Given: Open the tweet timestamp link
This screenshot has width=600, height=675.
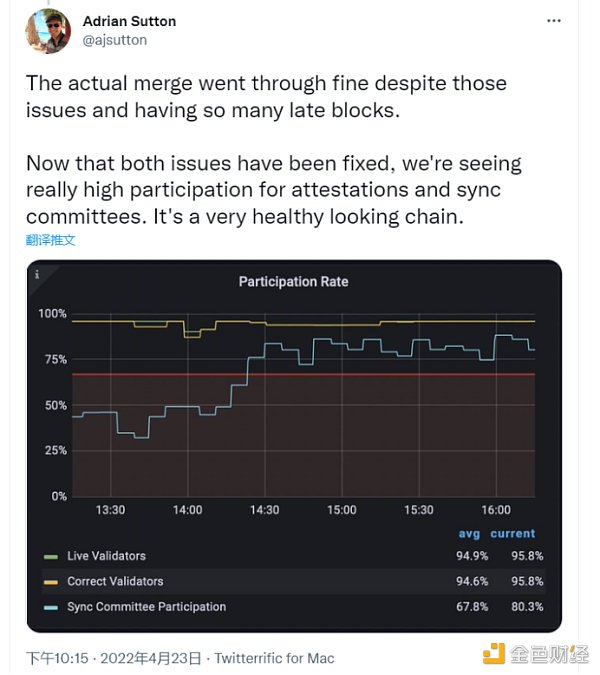Looking at the screenshot, I should pyautogui.click(x=114, y=658).
